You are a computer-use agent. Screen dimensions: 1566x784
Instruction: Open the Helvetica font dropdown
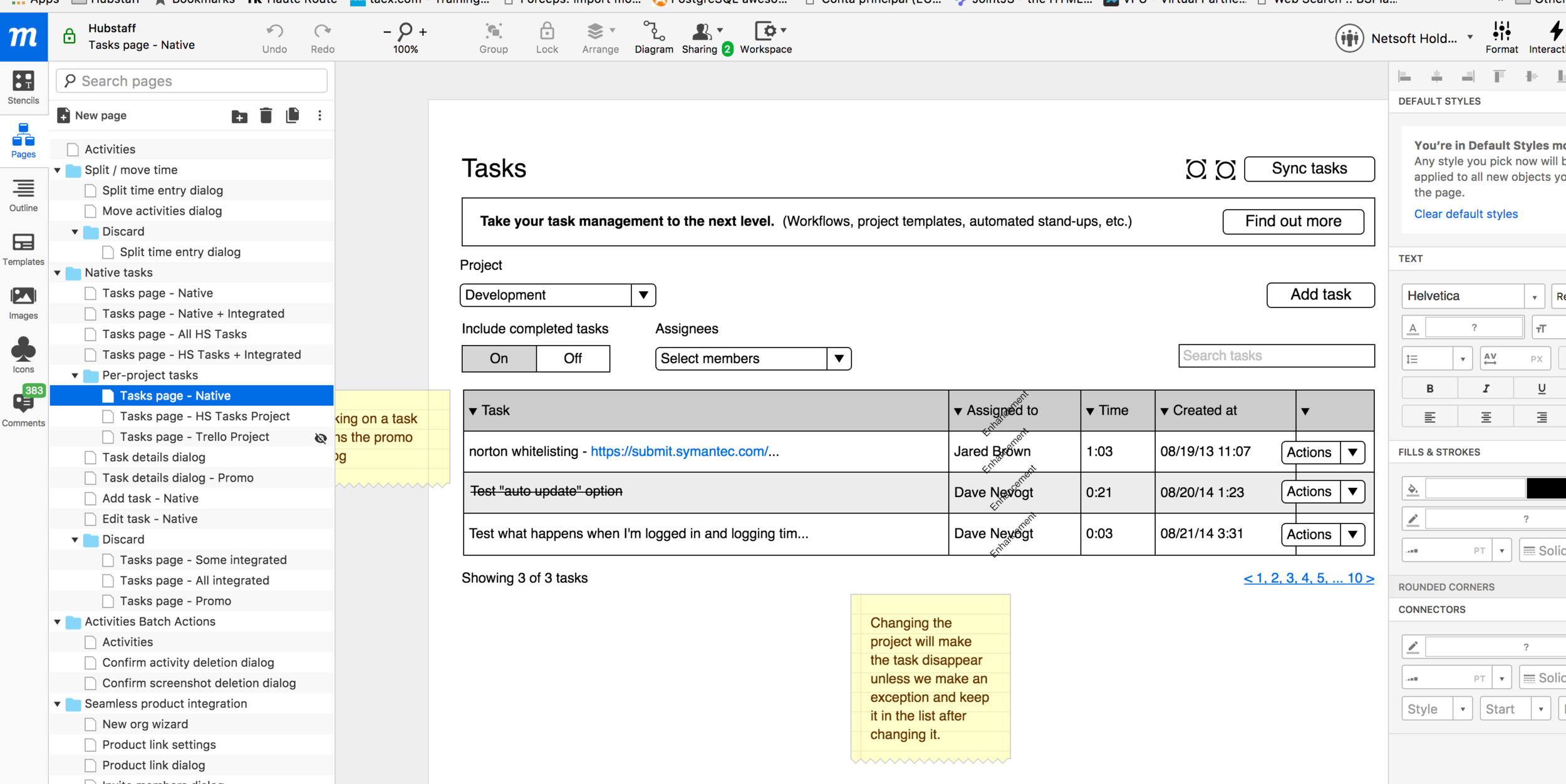(1533, 297)
